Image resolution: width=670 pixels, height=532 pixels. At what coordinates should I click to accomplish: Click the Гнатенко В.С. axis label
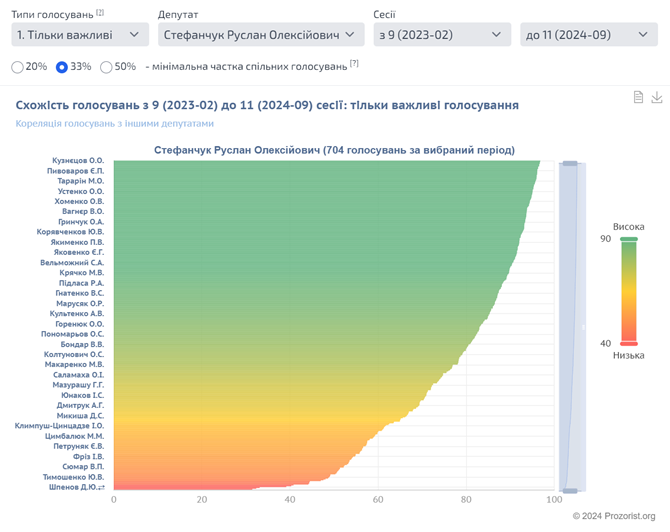coord(80,293)
